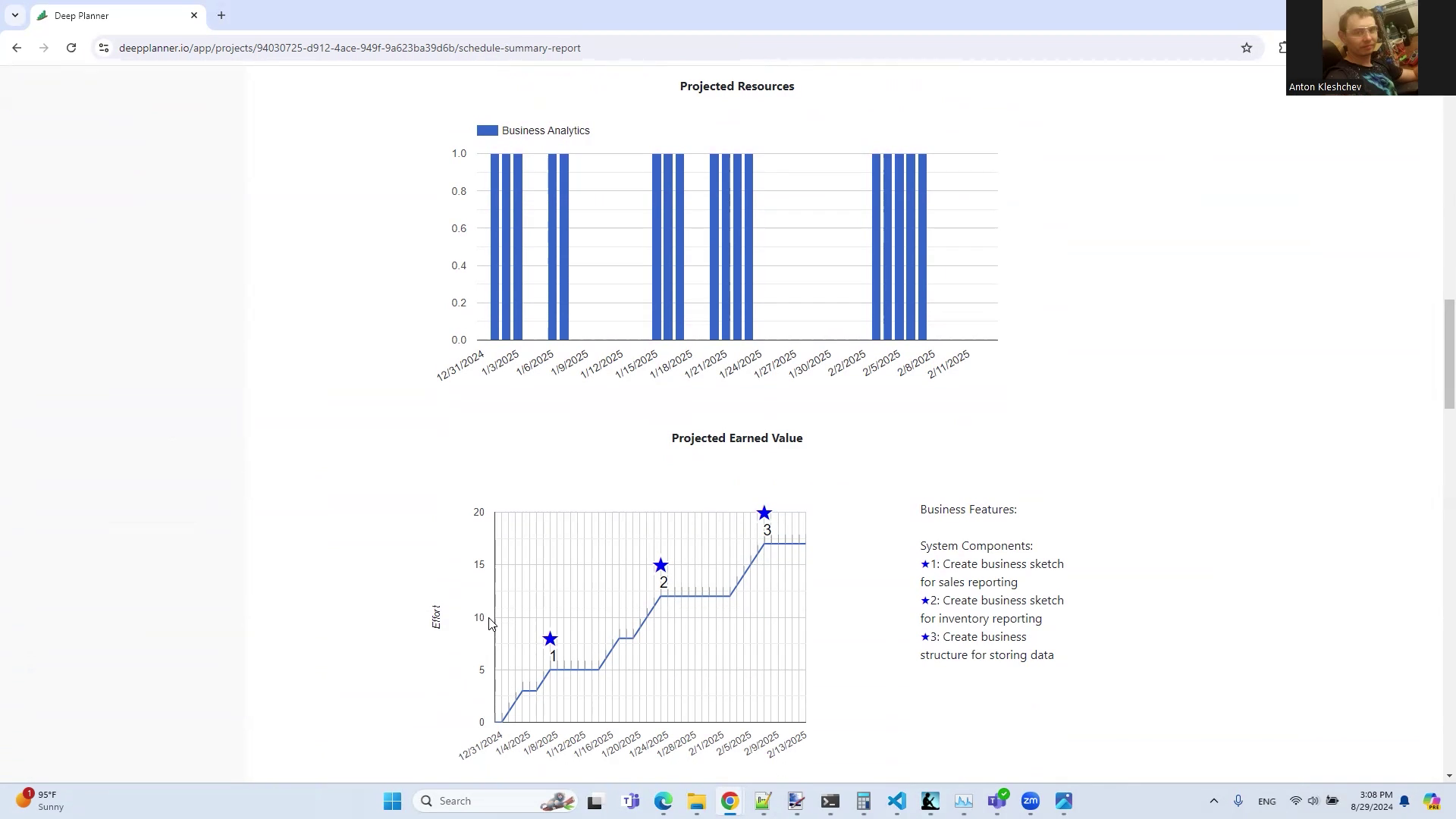Launch Microsoft Edge from taskbar
Image resolution: width=1456 pixels, height=819 pixels.
click(664, 802)
